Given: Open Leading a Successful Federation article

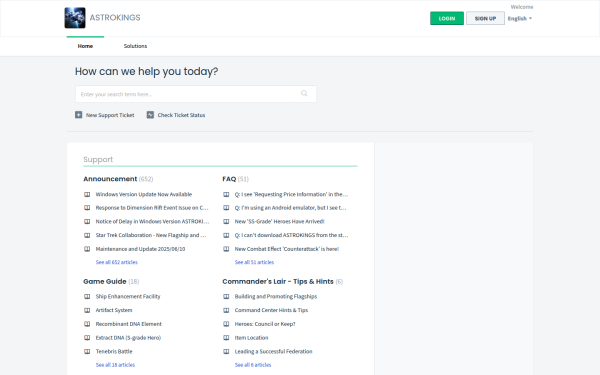Looking at the screenshot, I should [274, 352].
